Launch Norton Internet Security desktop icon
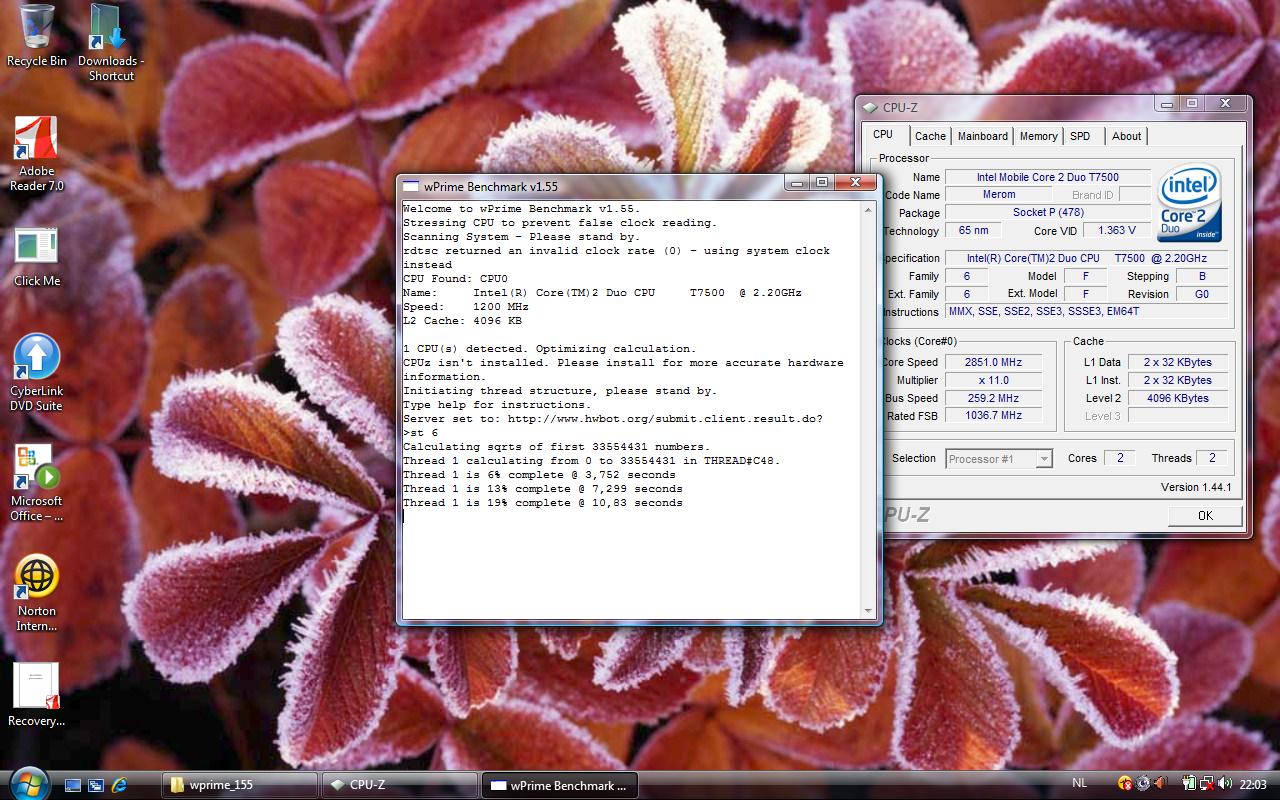The width and height of the screenshot is (1280, 800). click(37, 592)
